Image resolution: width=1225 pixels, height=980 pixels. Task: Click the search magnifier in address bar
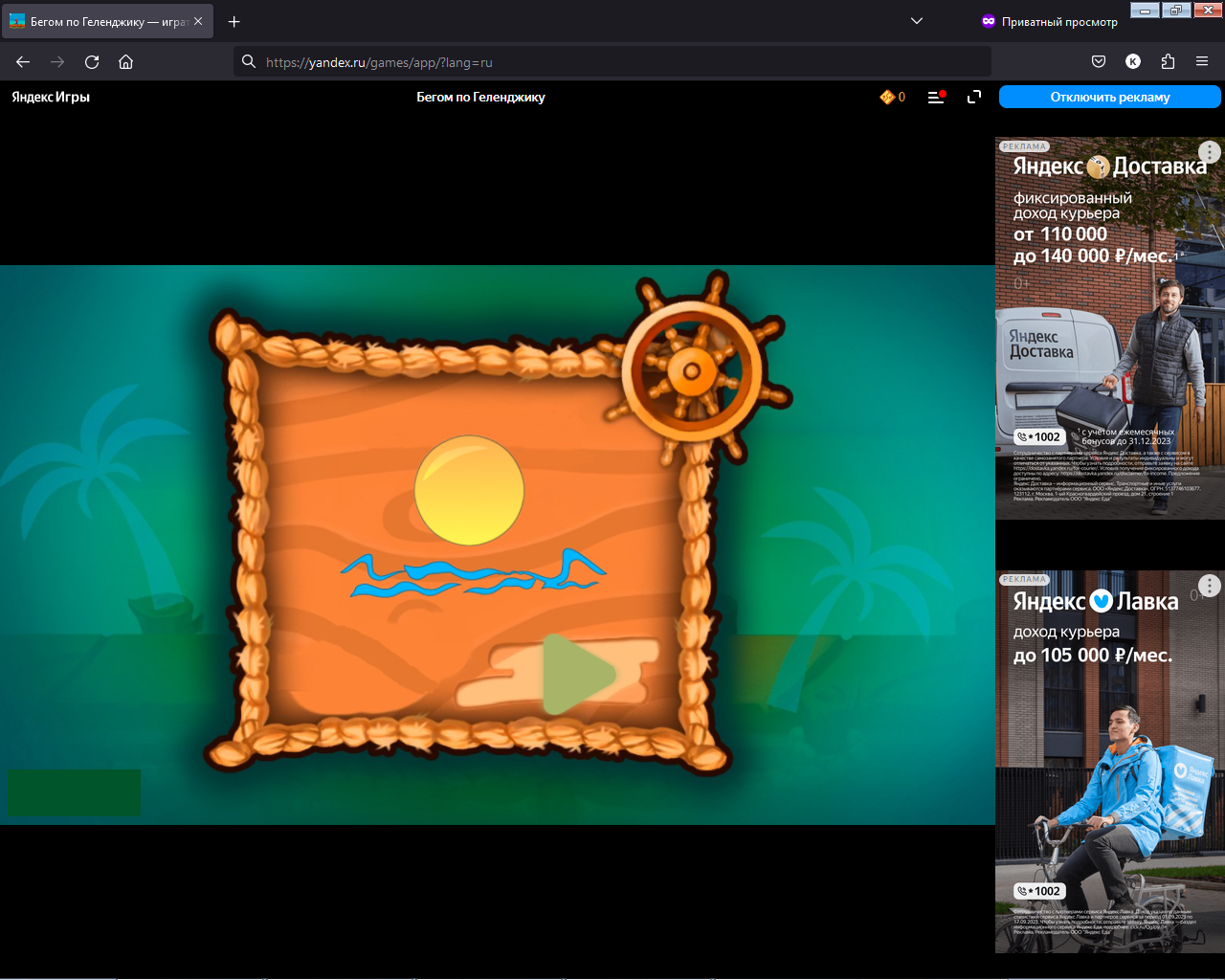249,62
